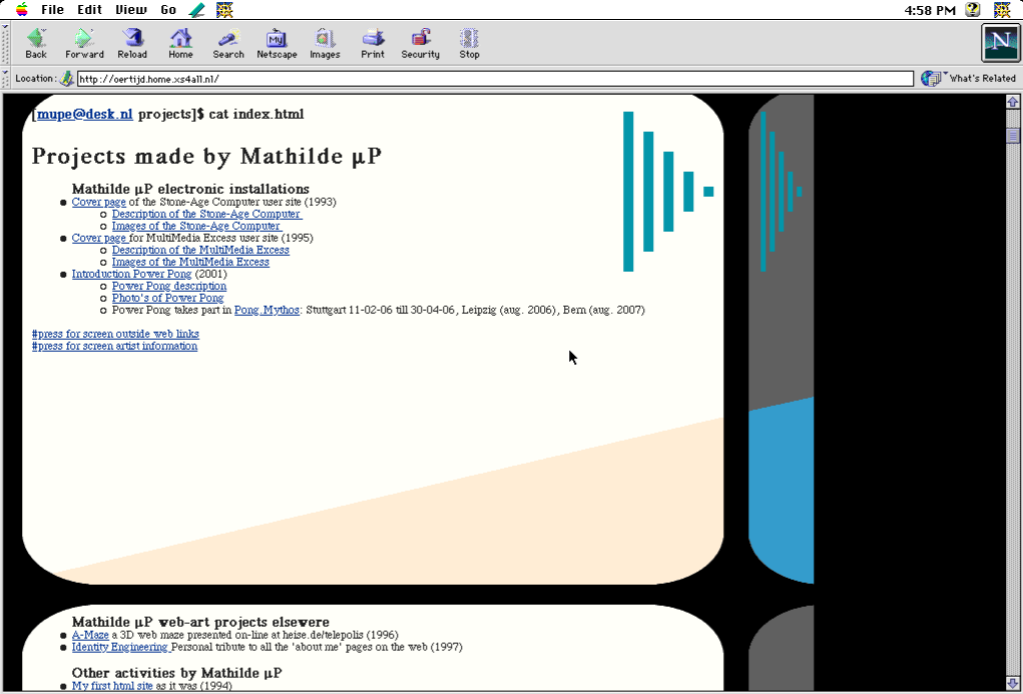The height and width of the screenshot is (694, 1023).
Task: Open the Pong.Mythos link
Action: tap(266, 310)
